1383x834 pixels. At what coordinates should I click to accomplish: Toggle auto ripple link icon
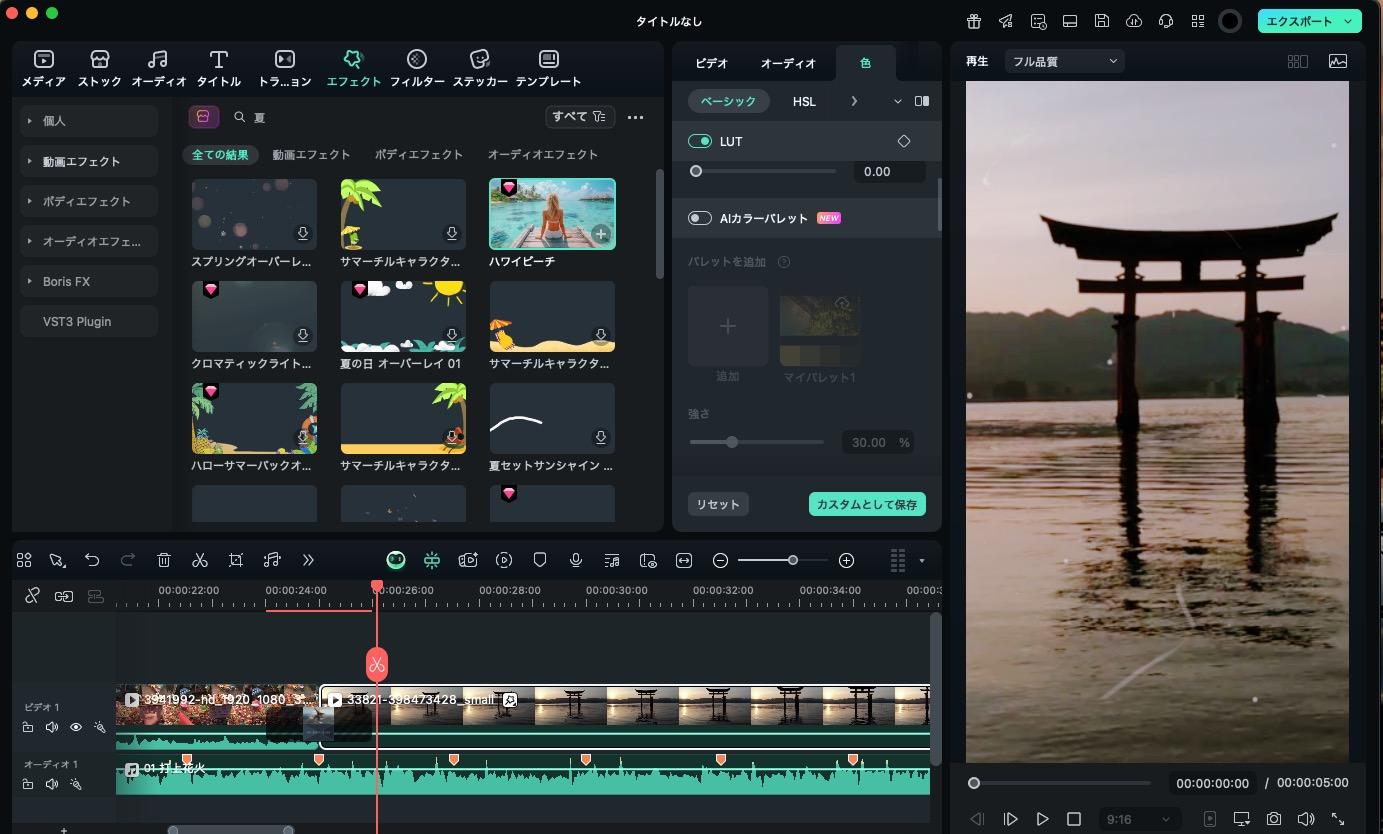click(x=64, y=596)
